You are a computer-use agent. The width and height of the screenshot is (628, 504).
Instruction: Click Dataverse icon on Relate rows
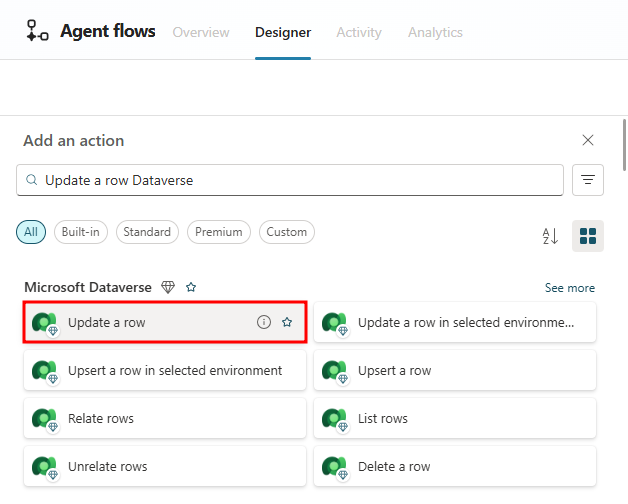pos(44,419)
